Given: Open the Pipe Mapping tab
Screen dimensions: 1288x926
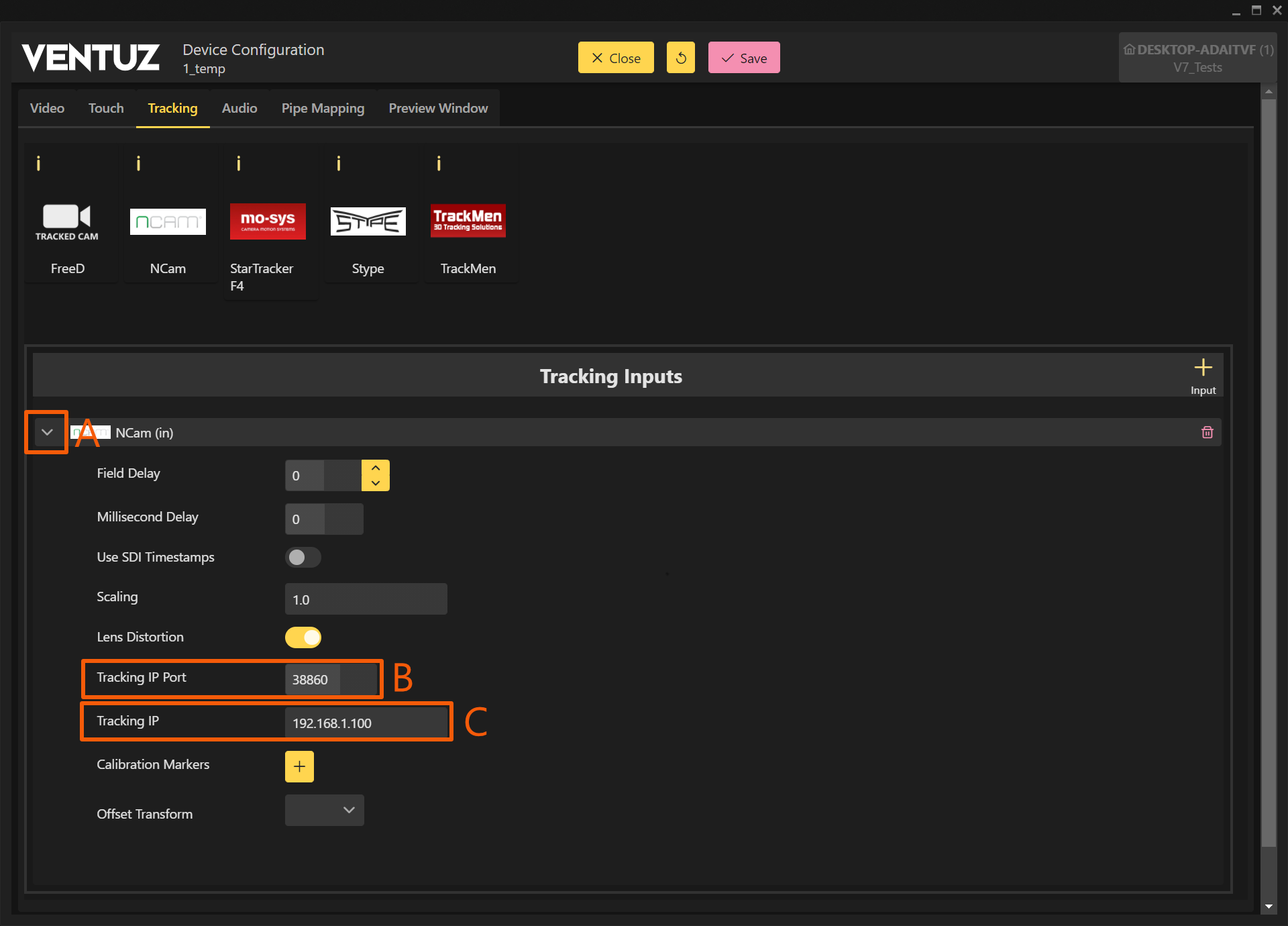Looking at the screenshot, I should click(x=323, y=108).
